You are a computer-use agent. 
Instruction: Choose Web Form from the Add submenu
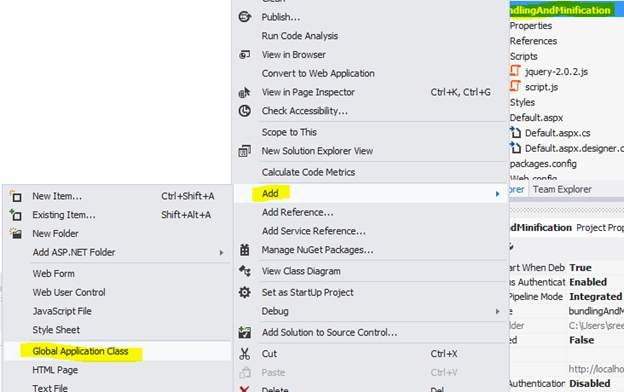coord(54,274)
